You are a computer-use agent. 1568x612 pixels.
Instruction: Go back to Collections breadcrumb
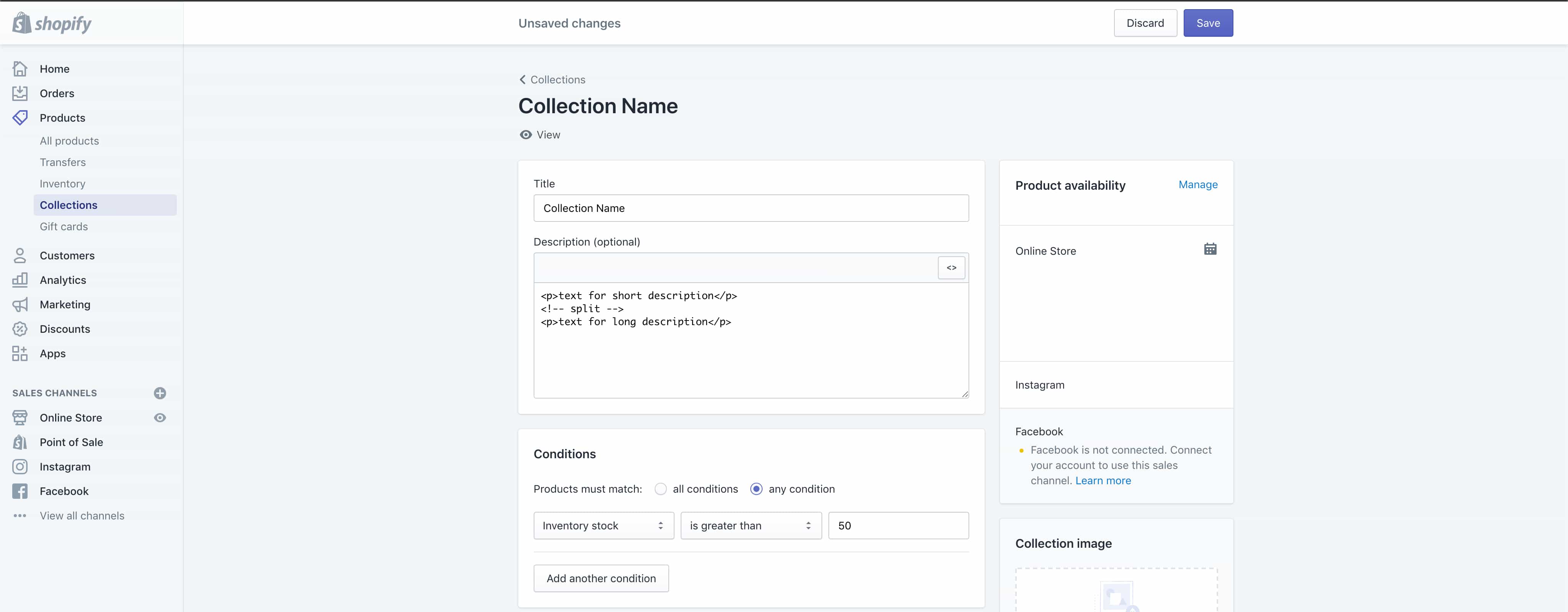coord(552,80)
